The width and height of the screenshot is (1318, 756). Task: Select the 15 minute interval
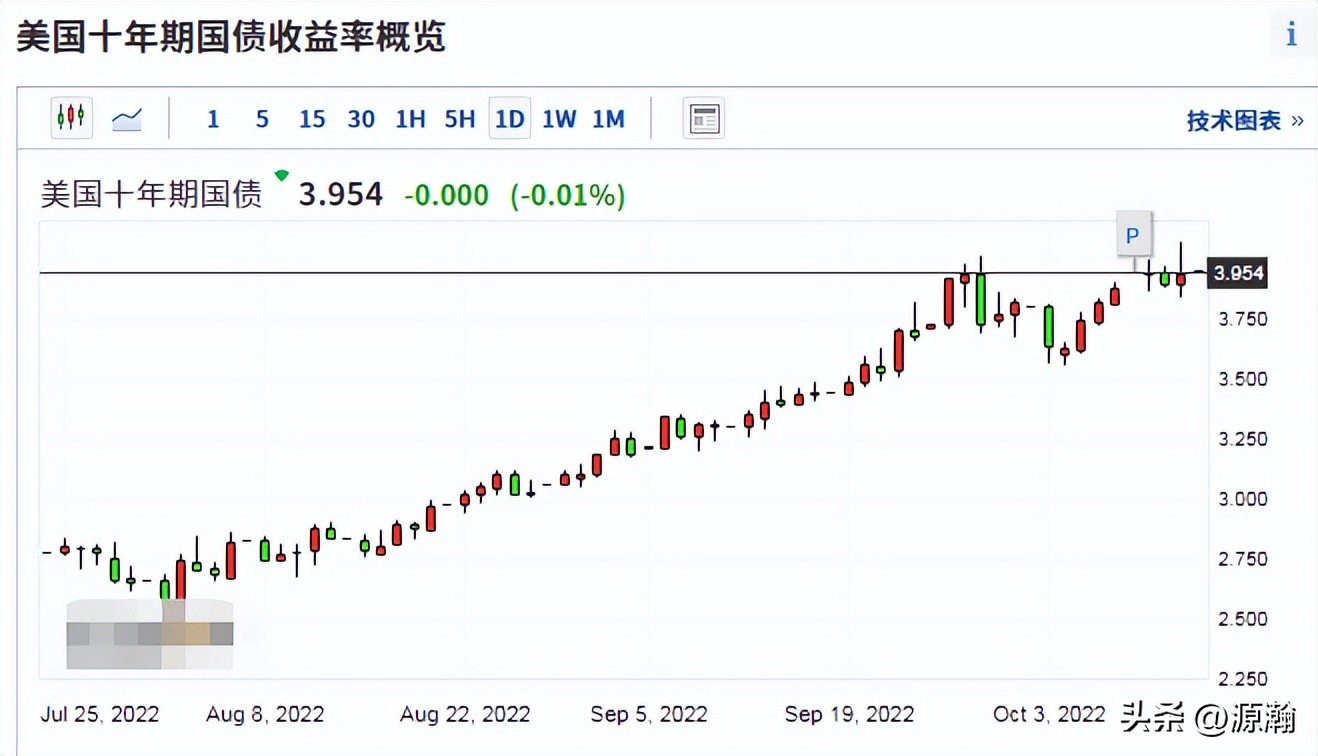(x=312, y=119)
